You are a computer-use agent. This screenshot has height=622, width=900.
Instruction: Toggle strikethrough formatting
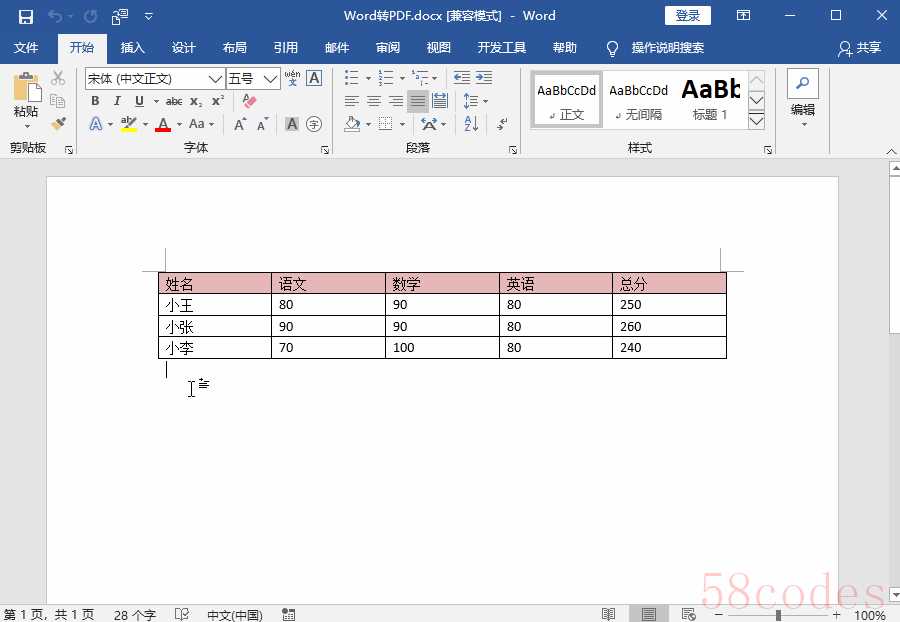[174, 101]
